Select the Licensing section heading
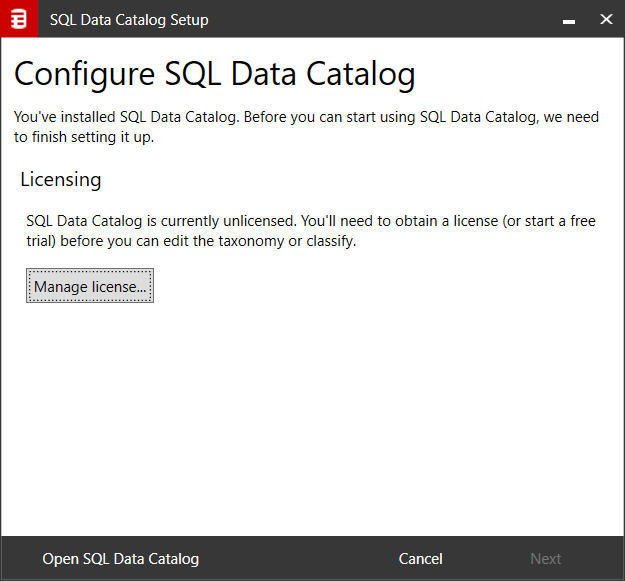The width and height of the screenshot is (625, 581). tap(61, 180)
